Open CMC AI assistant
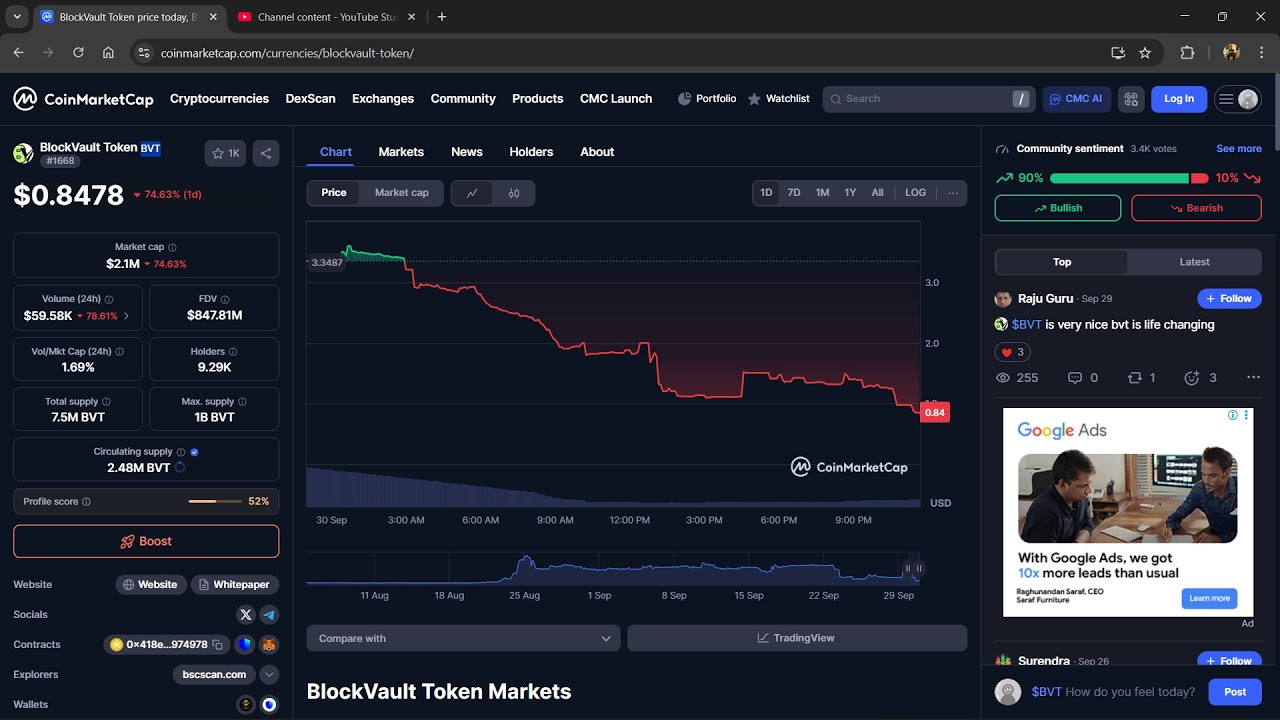The width and height of the screenshot is (1280, 720). [x=1075, y=99]
